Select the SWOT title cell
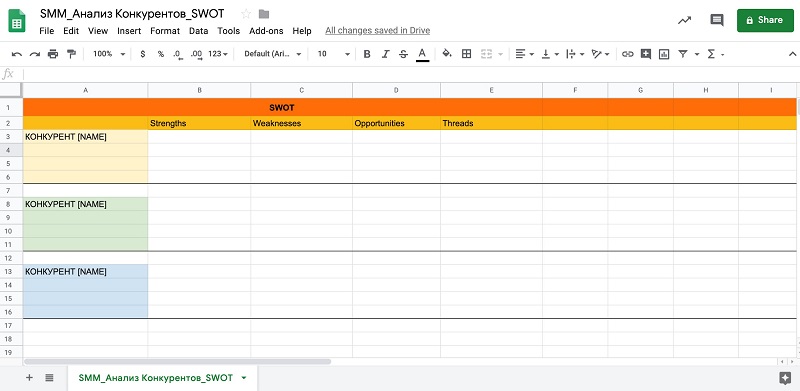The height and width of the screenshot is (391, 800). pos(282,108)
